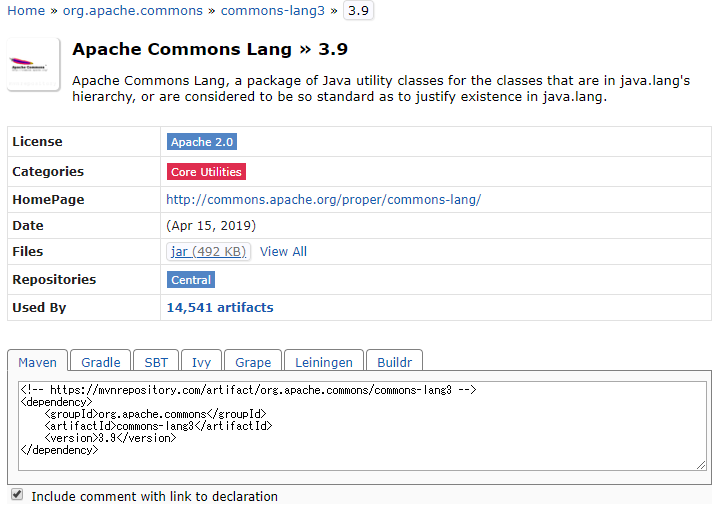Open the 14,541 artifacts link

click(x=219, y=308)
